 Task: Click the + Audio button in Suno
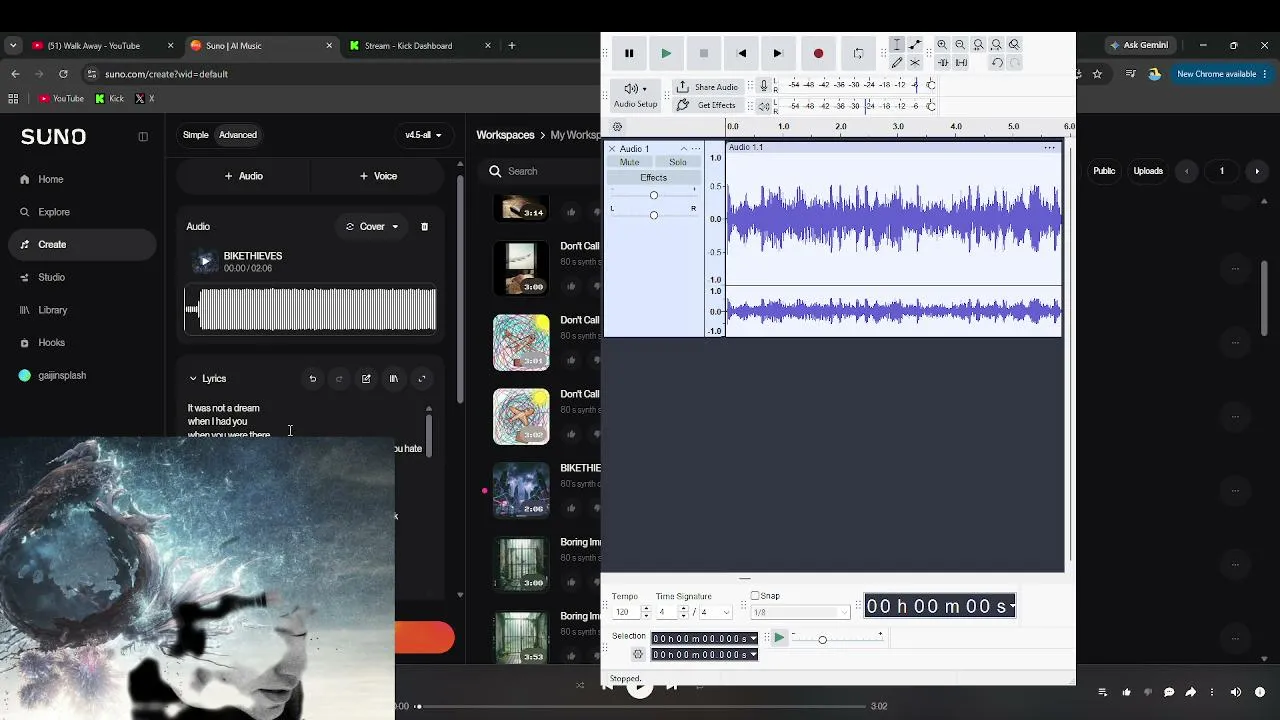click(x=244, y=176)
